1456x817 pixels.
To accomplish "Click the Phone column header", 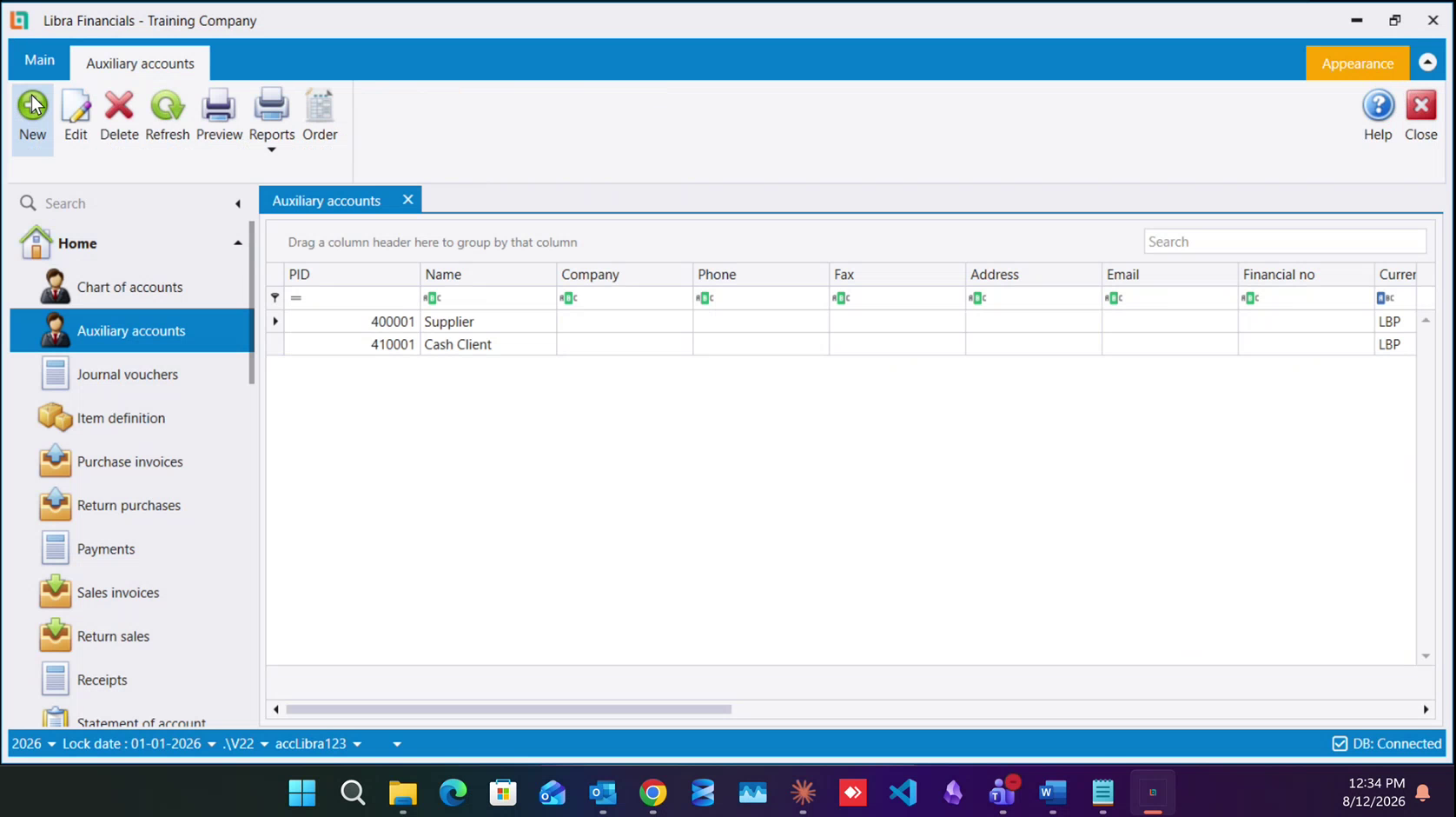I will (x=761, y=275).
